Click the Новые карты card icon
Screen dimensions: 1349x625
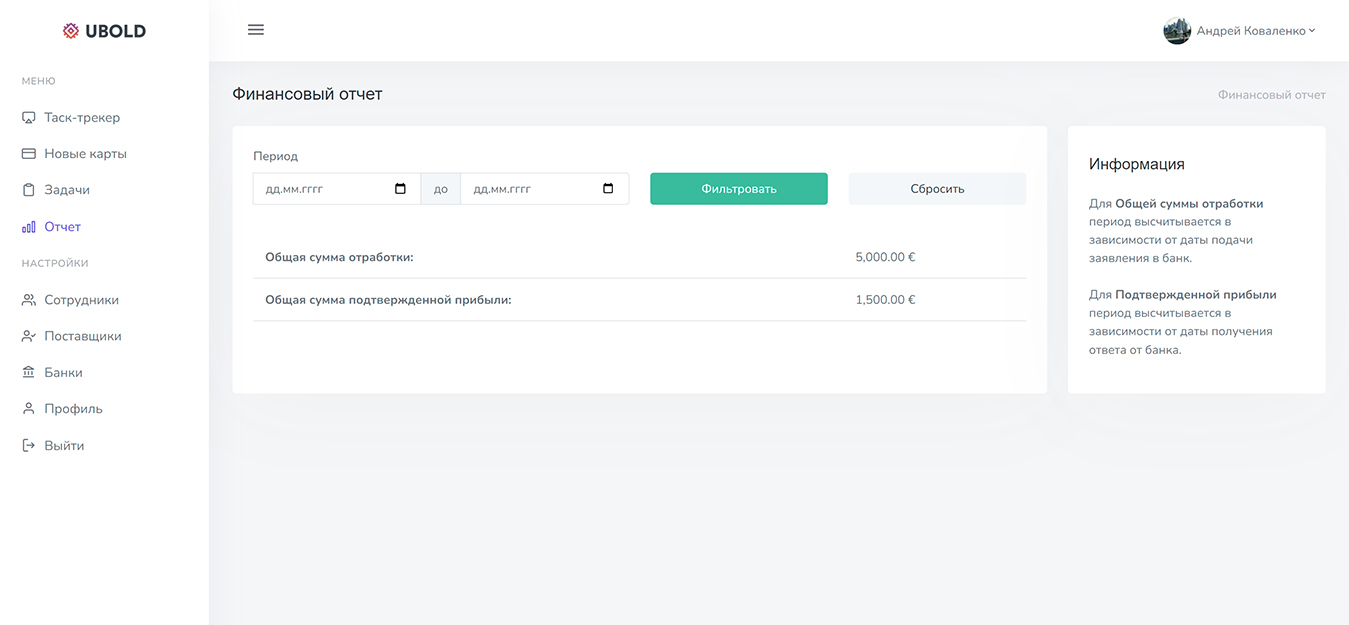(29, 154)
